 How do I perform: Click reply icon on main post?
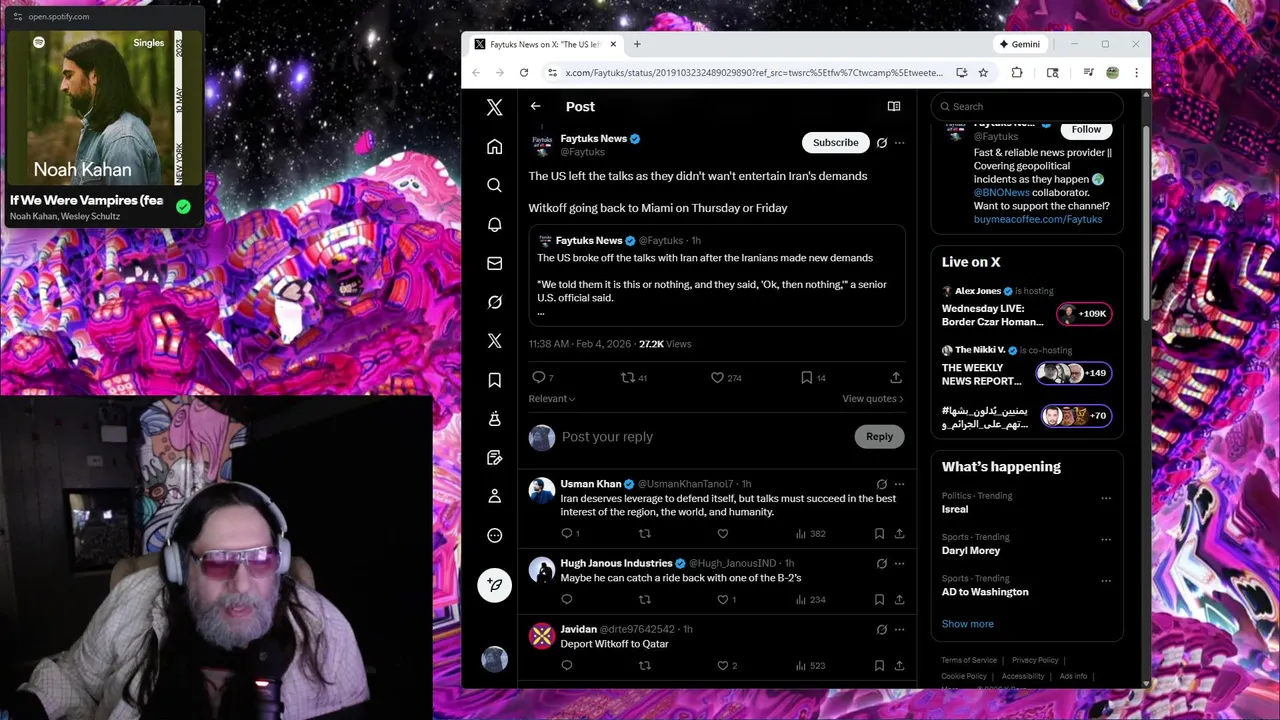point(538,377)
